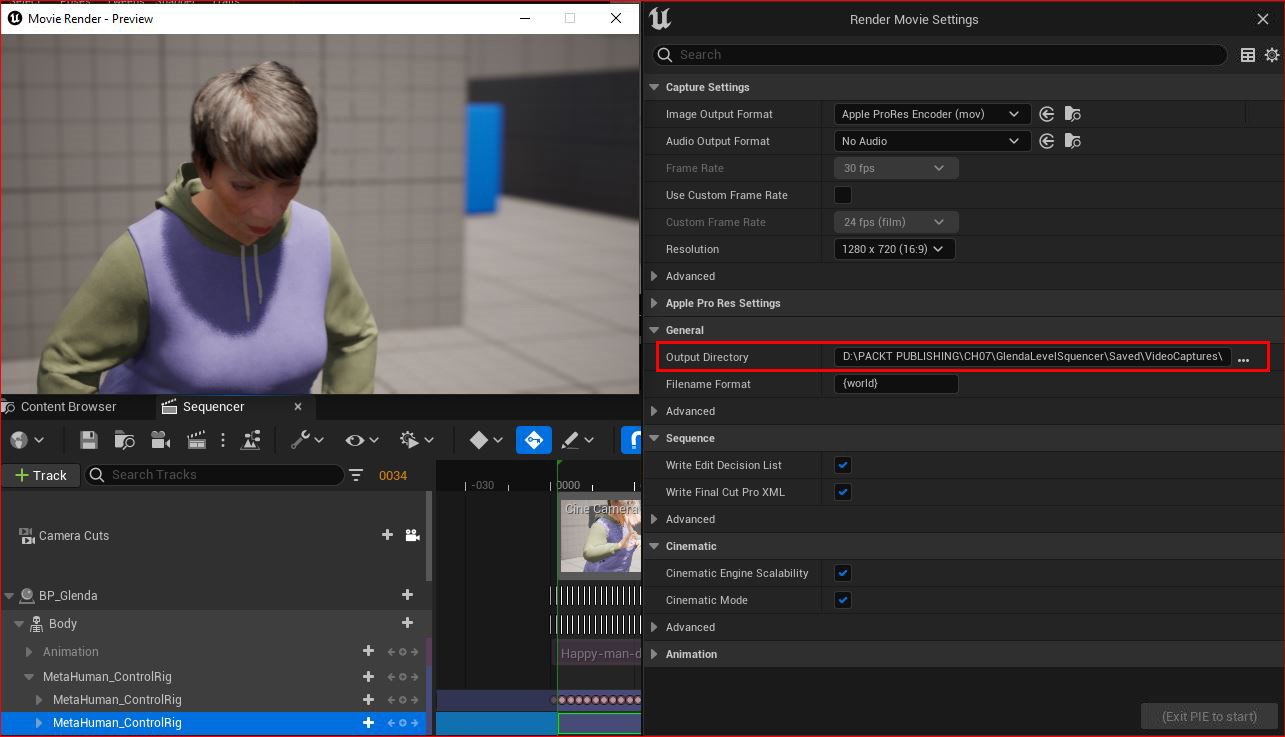Browse for Image Output Format asset
The height and width of the screenshot is (737, 1285).
[x=1072, y=114]
